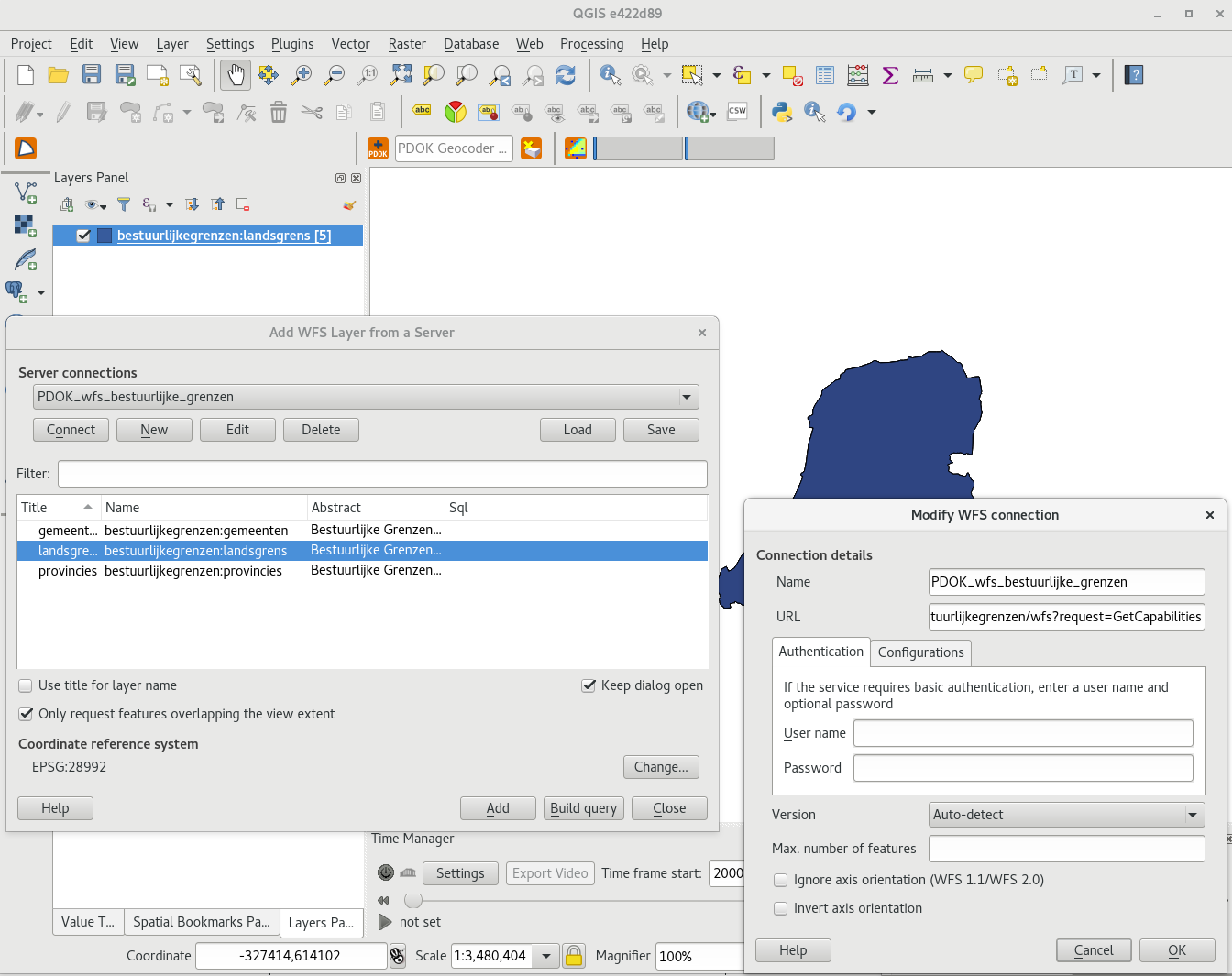Toggle visibility of bestuurlijkegrenzen:landsgrens layer
Viewport: 1232px width, 976px height.
point(83,236)
